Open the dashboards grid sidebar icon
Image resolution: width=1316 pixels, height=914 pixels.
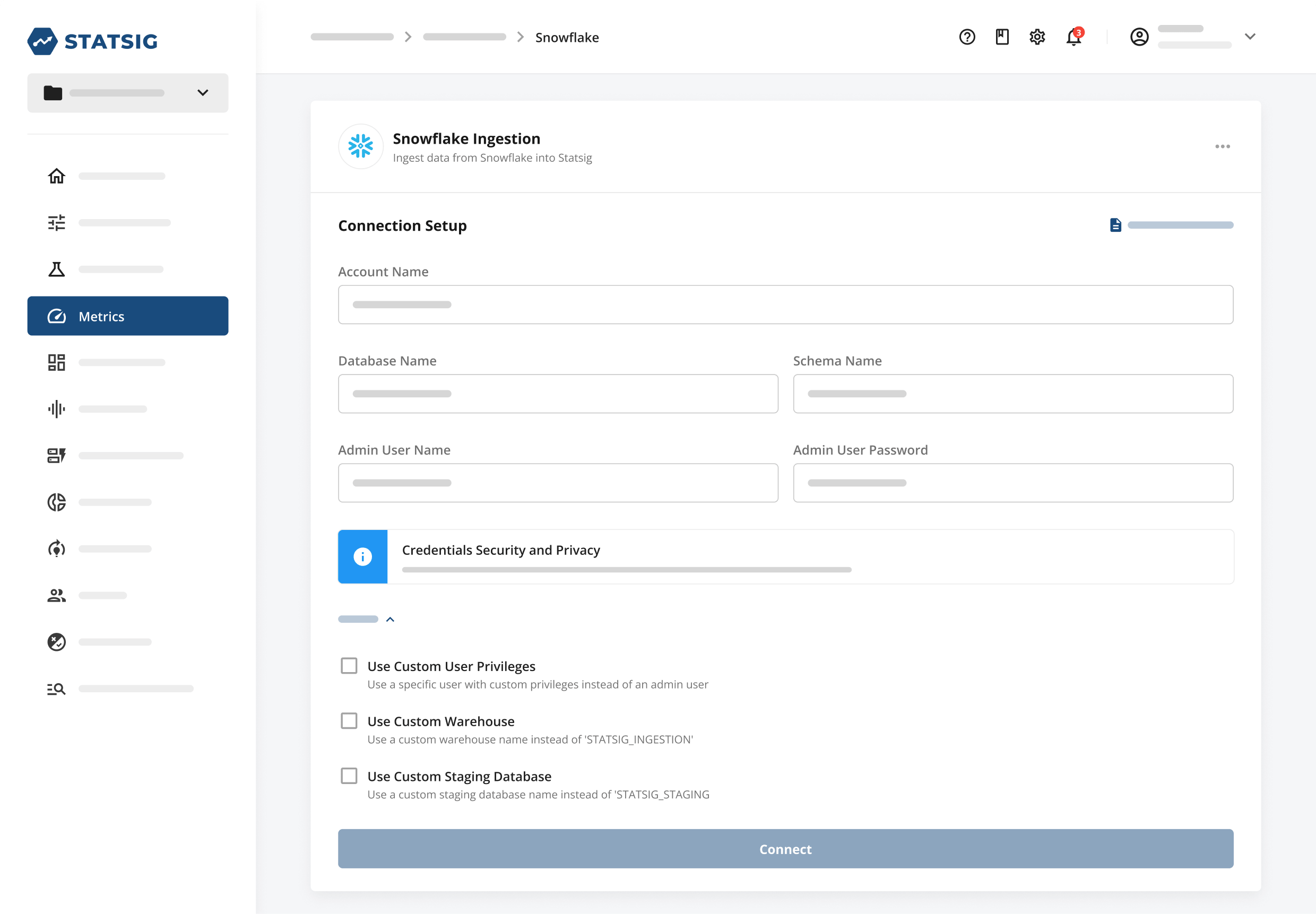56,362
